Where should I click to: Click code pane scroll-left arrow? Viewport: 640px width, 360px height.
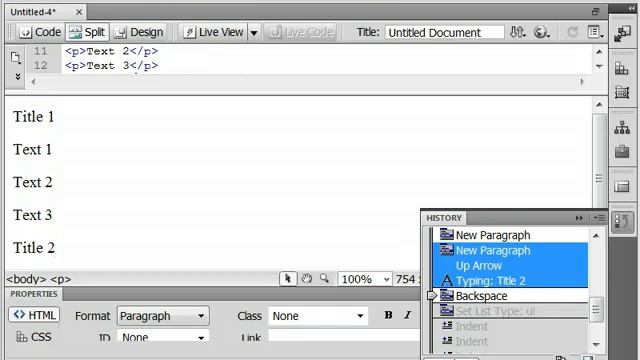click(x=33, y=82)
